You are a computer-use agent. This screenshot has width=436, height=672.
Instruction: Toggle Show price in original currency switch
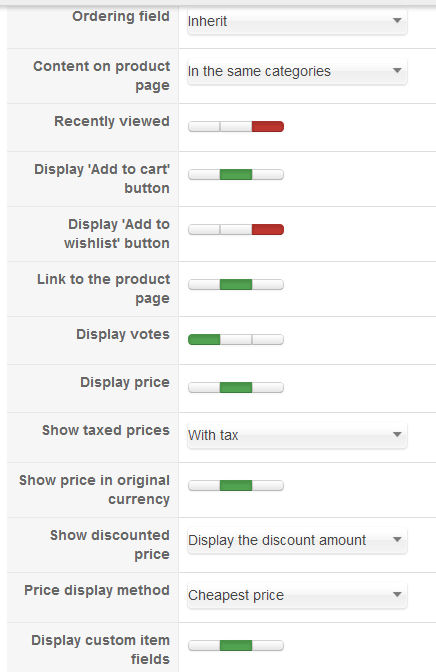pos(236,486)
